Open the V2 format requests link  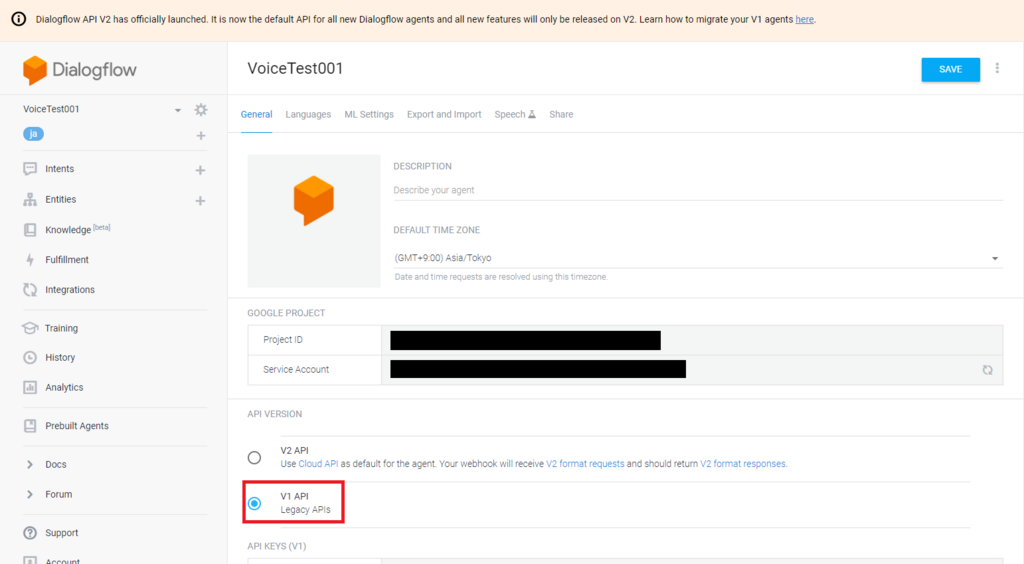click(x=585, y=464)
